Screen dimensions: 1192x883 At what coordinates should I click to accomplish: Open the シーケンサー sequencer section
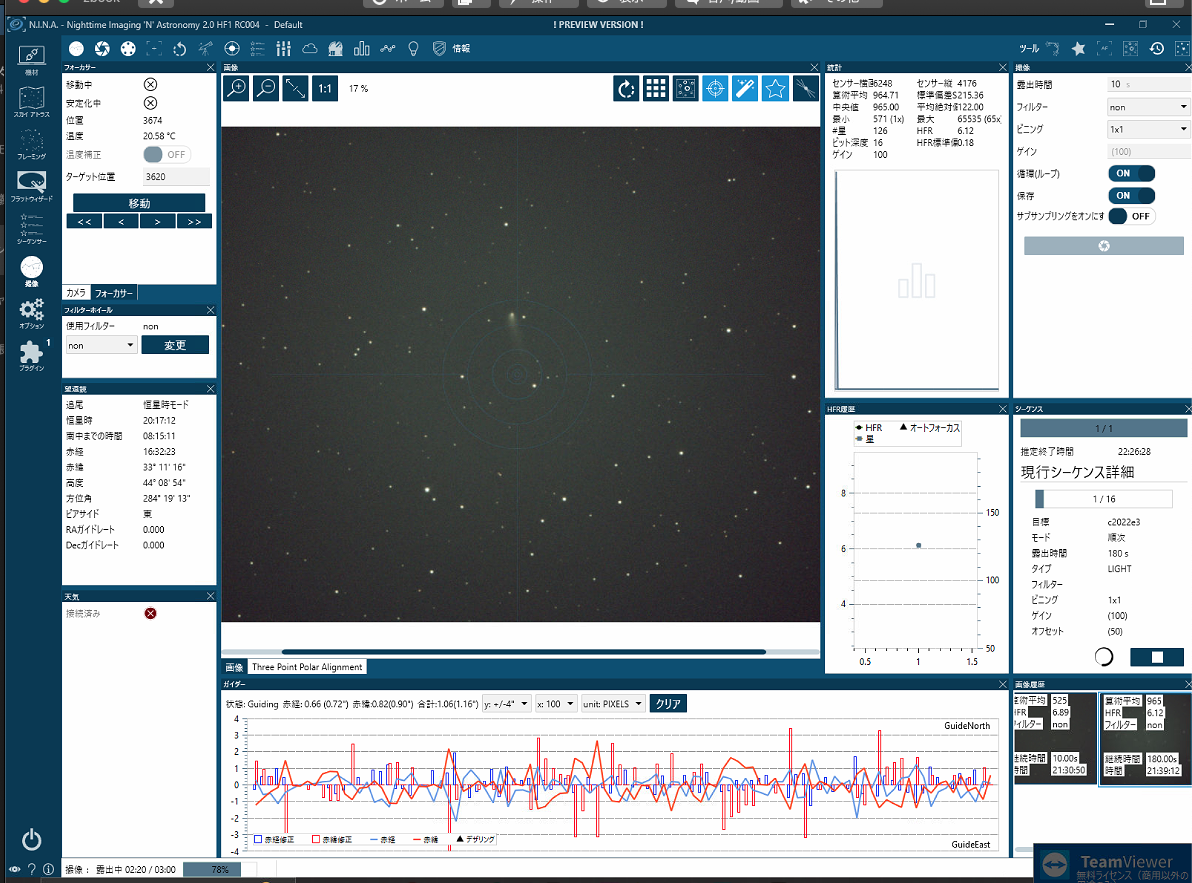click(31, 229)
